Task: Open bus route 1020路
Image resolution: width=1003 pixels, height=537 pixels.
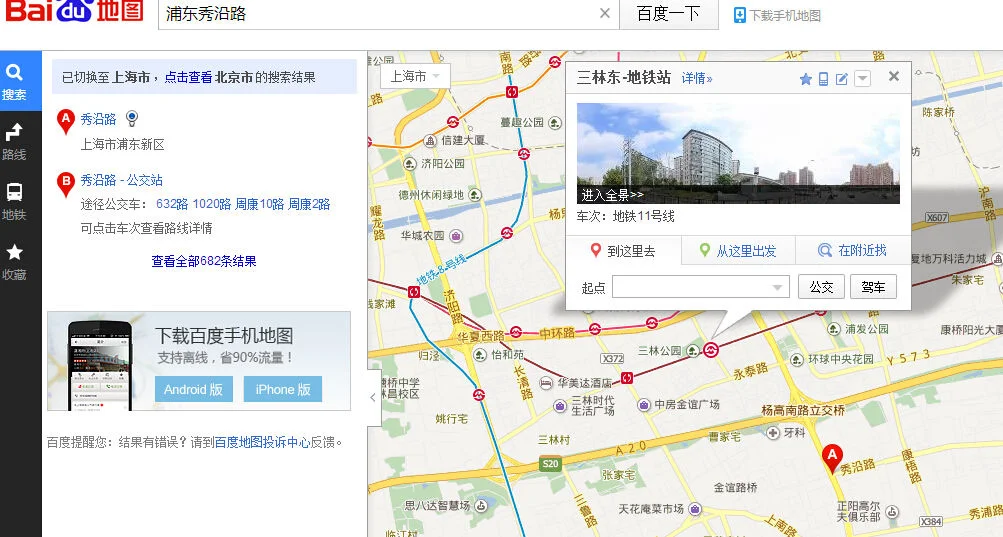Action: (212, 204)
